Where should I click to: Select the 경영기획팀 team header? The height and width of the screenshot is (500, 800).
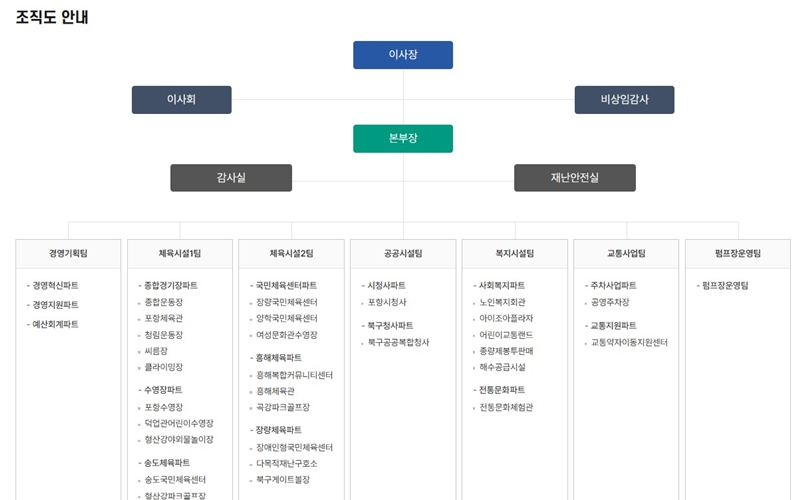pyautogui.click(x=68, y=254)
